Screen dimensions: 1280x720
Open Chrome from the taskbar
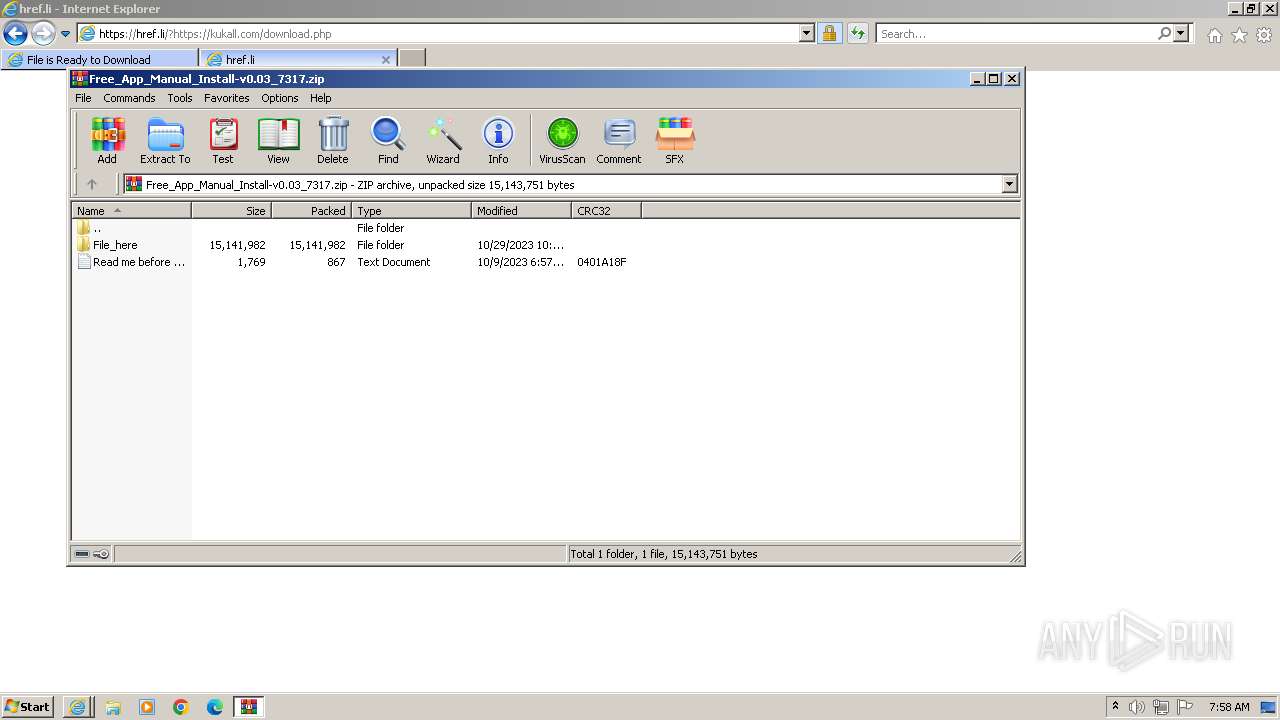(181, 707)
